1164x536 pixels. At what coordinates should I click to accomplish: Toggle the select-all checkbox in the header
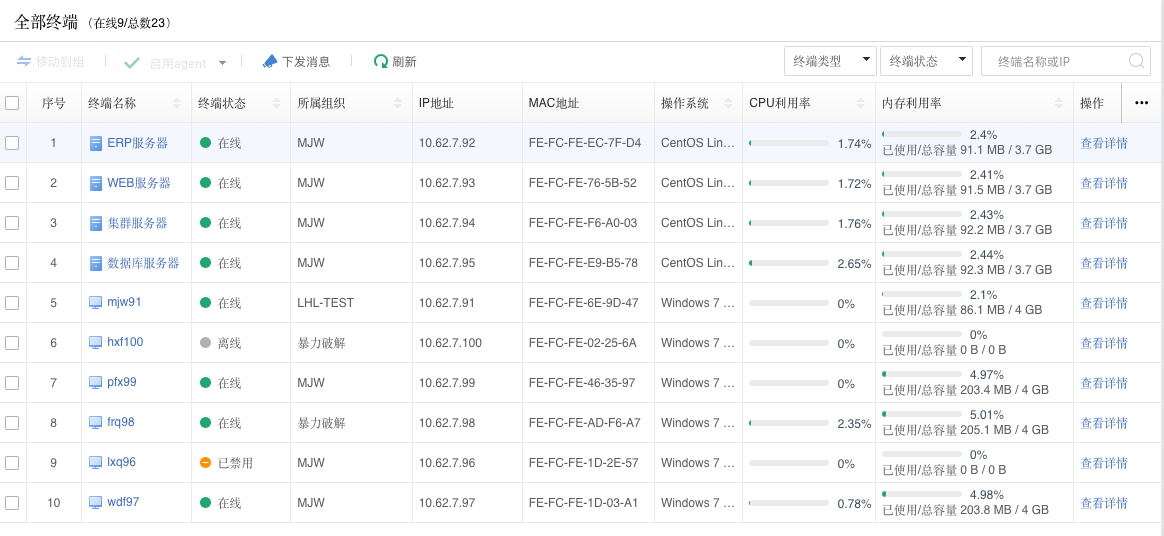click(12, 103)
